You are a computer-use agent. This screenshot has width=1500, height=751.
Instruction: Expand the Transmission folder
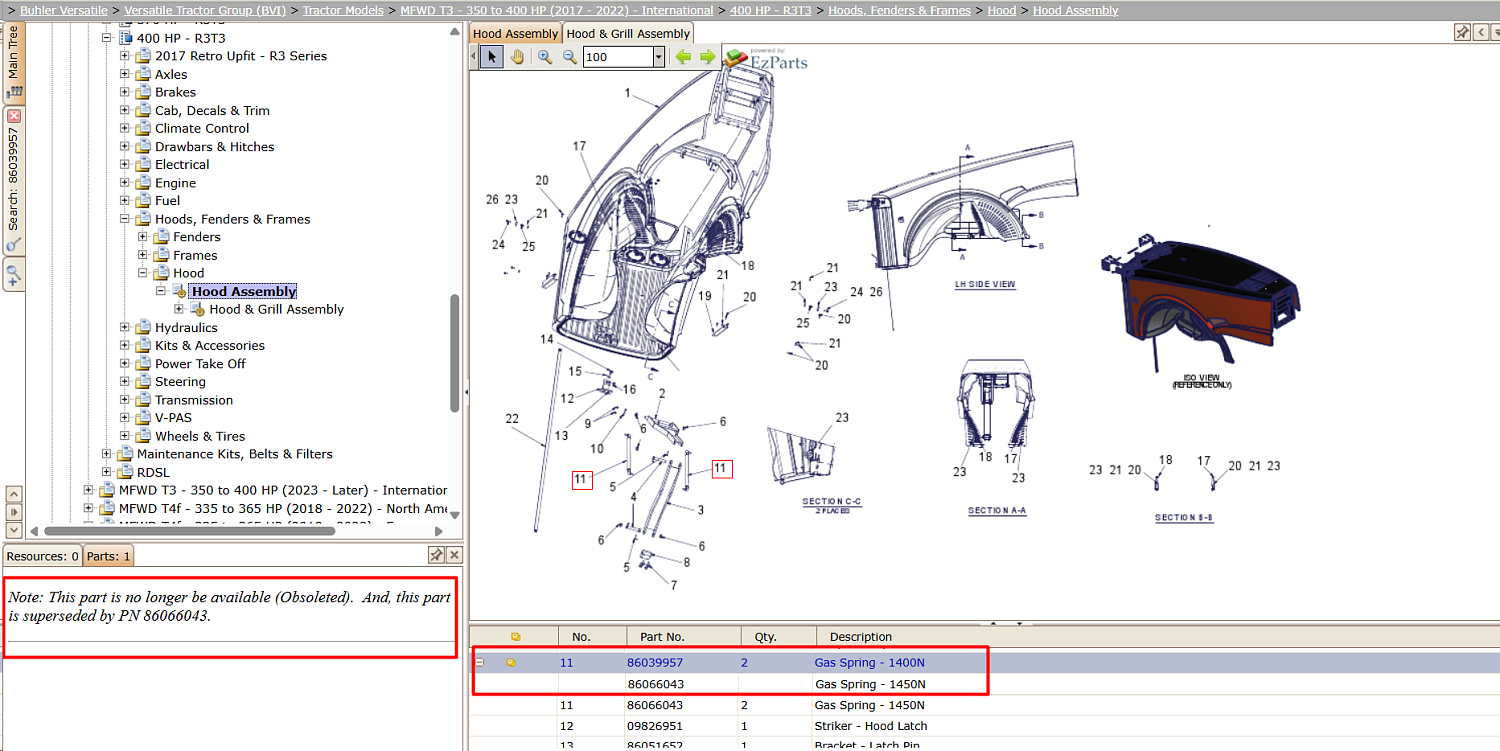[125, 400]
